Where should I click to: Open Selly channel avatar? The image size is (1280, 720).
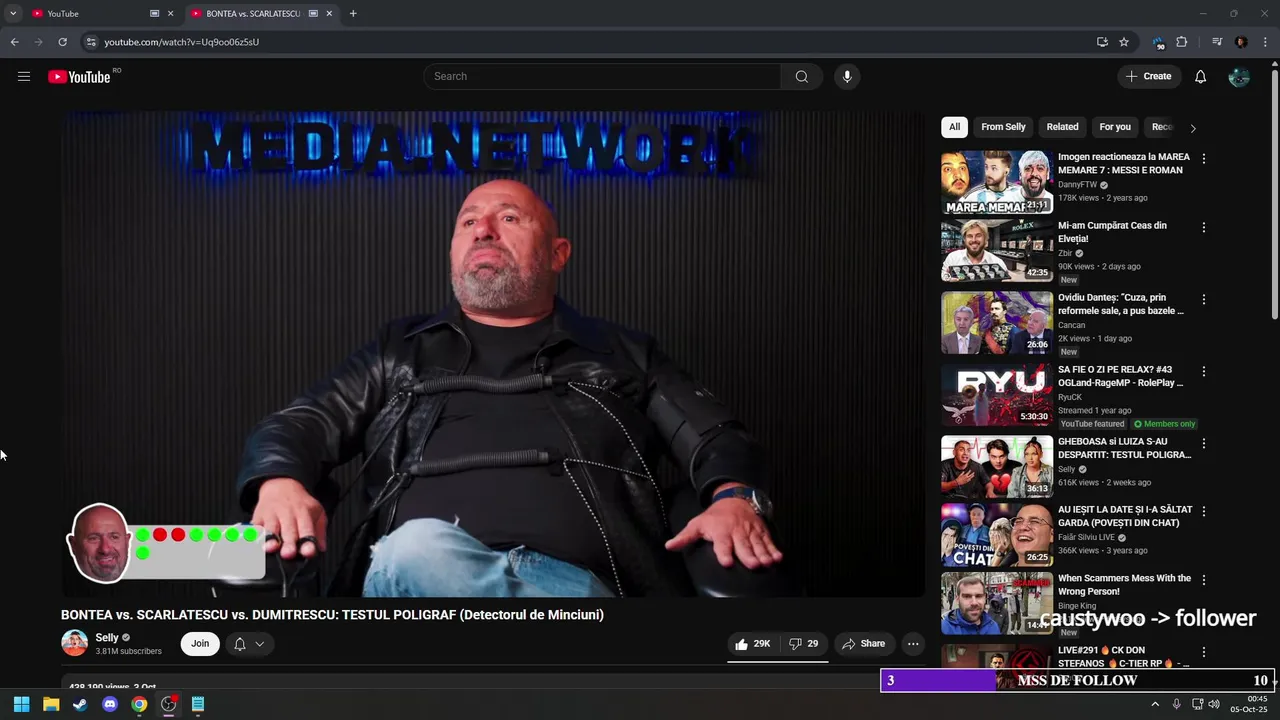pos(75,643)
